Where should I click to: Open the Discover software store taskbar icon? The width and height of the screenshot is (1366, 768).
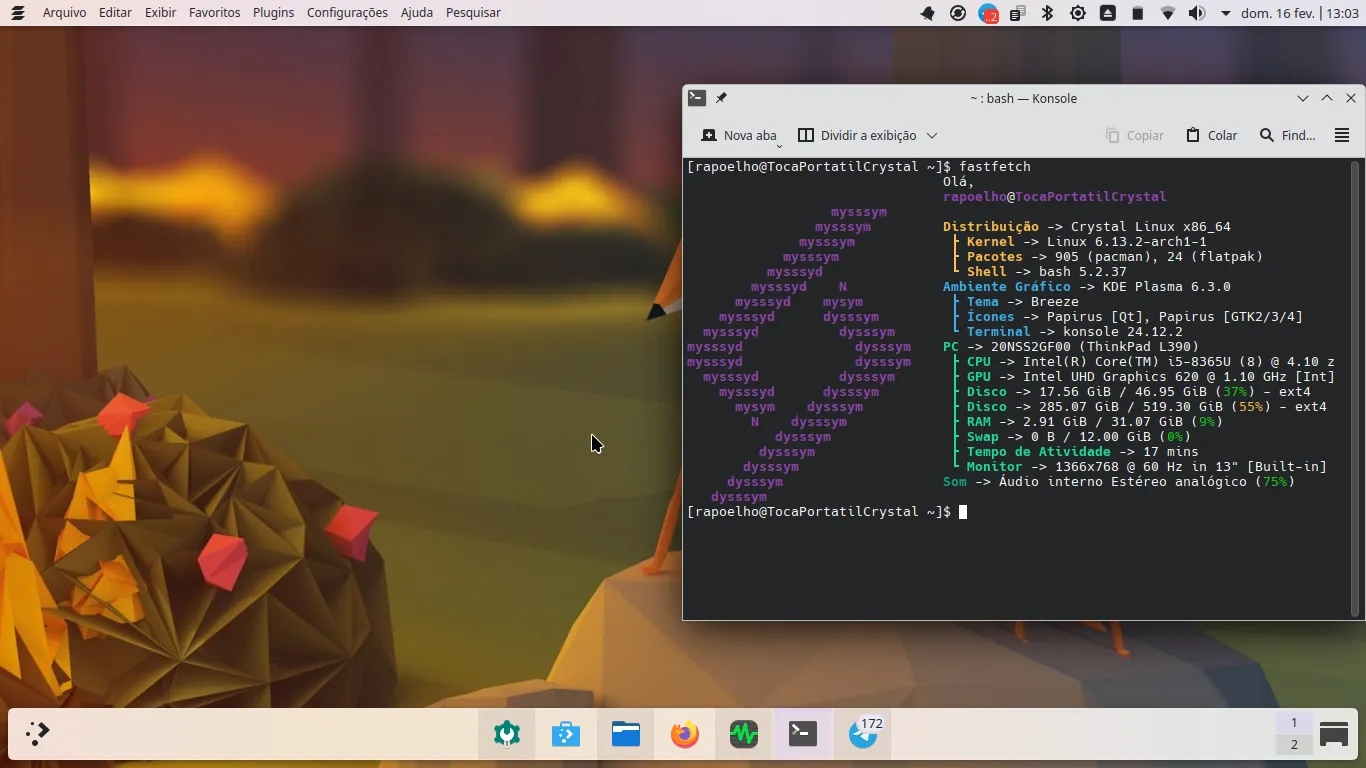(566, 735)
